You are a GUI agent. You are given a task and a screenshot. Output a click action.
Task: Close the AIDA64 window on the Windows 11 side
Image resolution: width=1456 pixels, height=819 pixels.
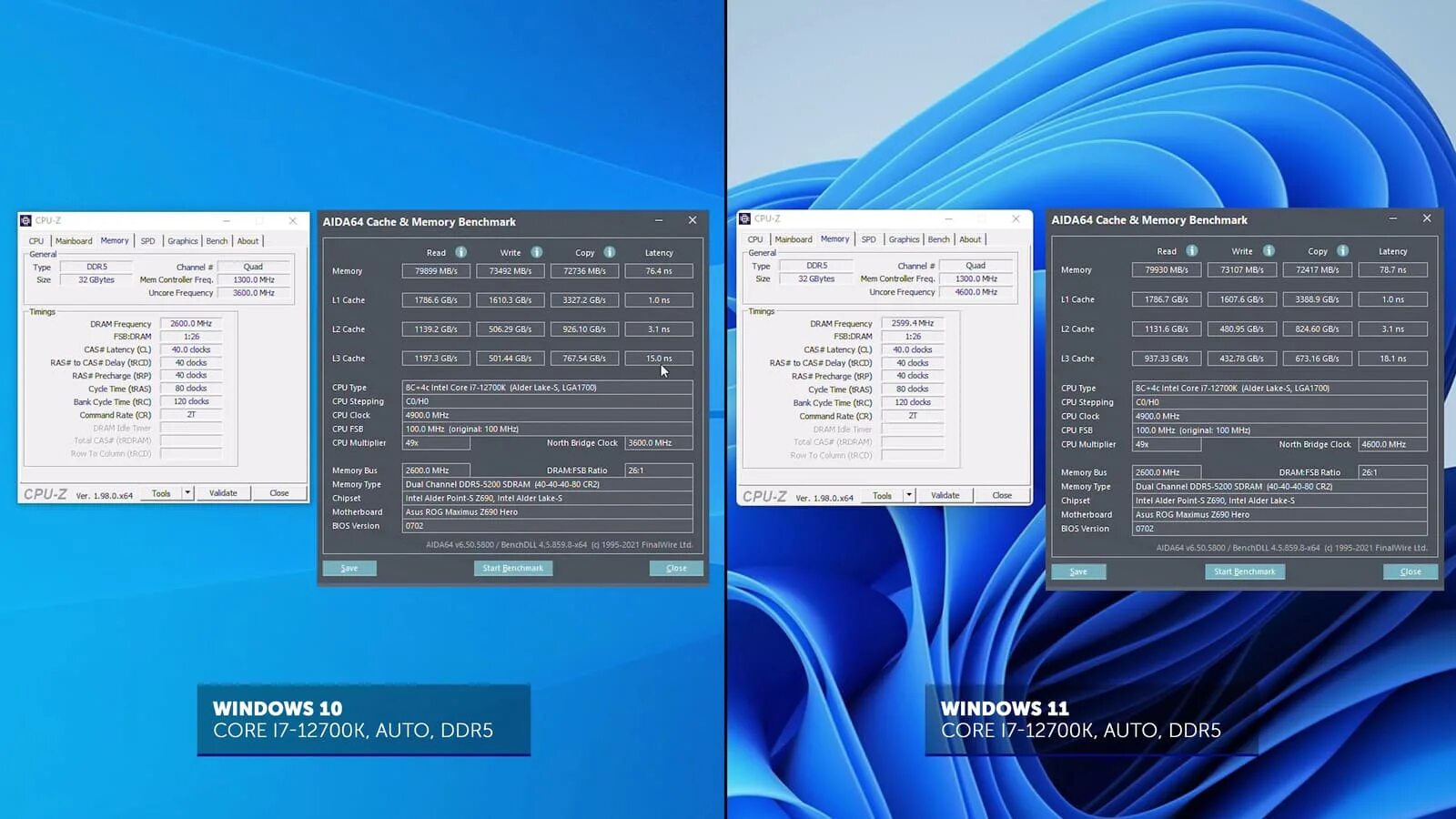tap(1427, 218)
